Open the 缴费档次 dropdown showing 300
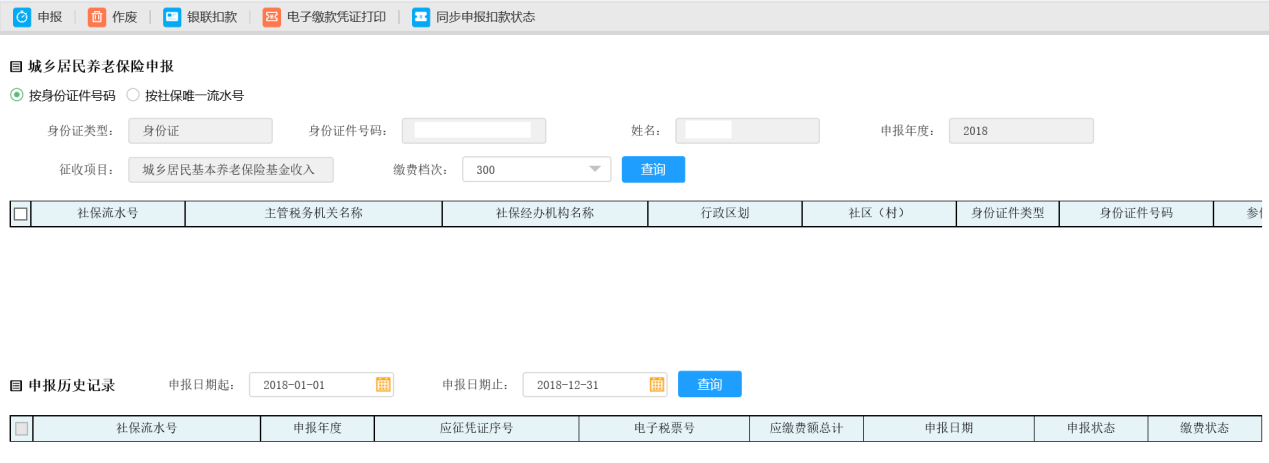 (x=537, y=170)
